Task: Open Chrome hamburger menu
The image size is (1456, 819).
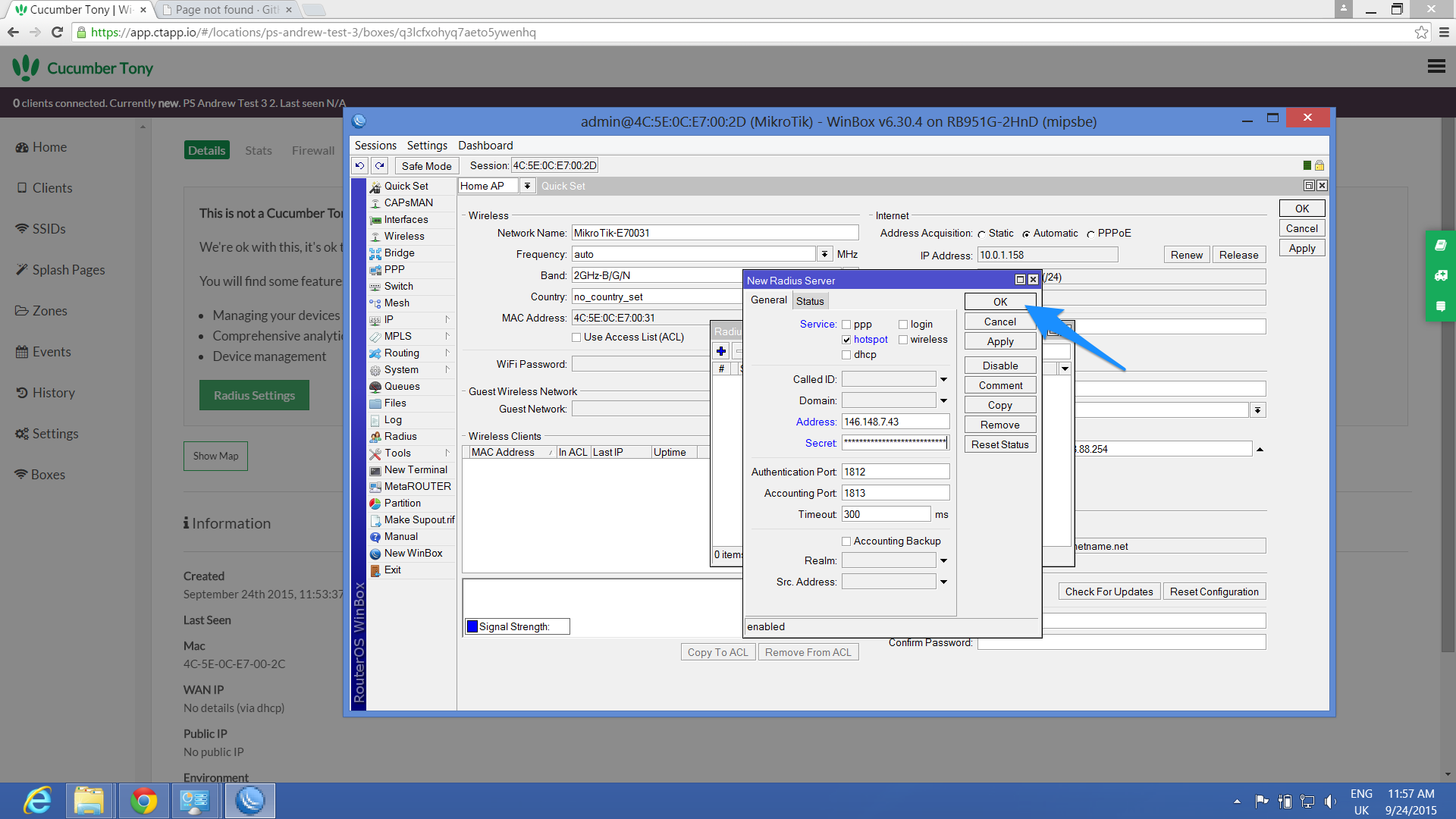Action: tap(1444, 33)
